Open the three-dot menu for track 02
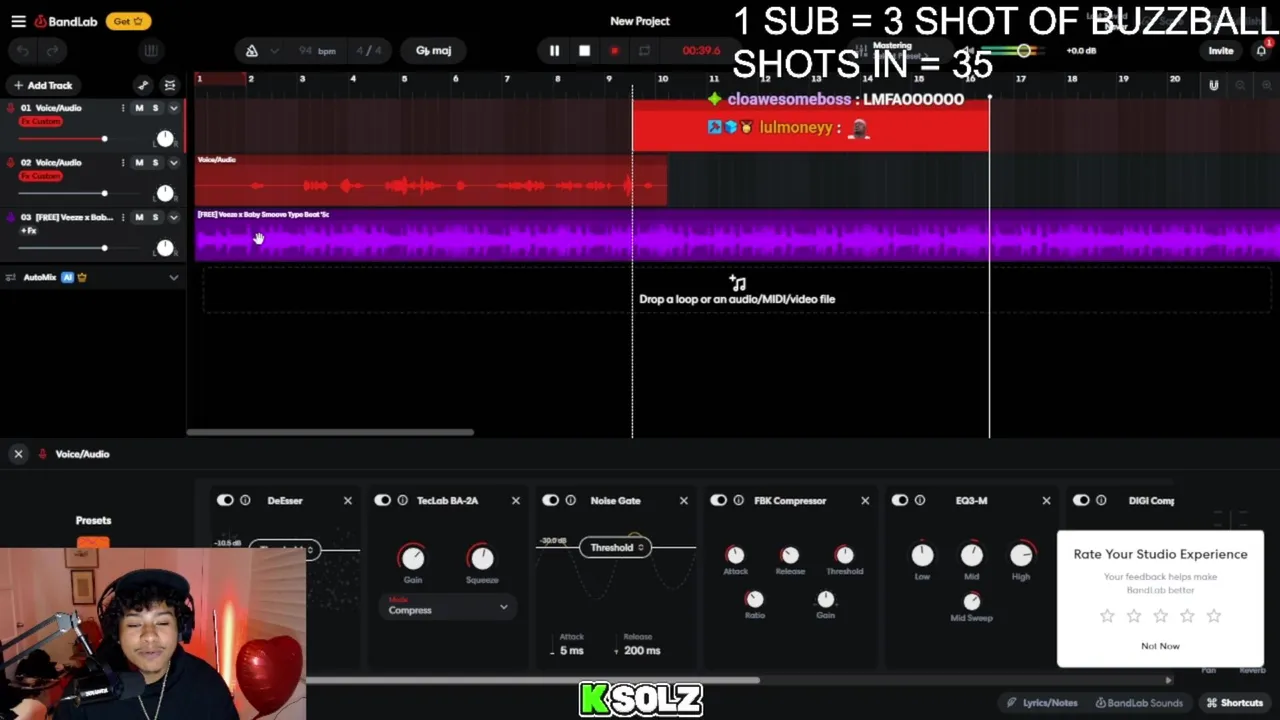The height and width of the screenshot is (720, 1280). click(x=123, y=162)
